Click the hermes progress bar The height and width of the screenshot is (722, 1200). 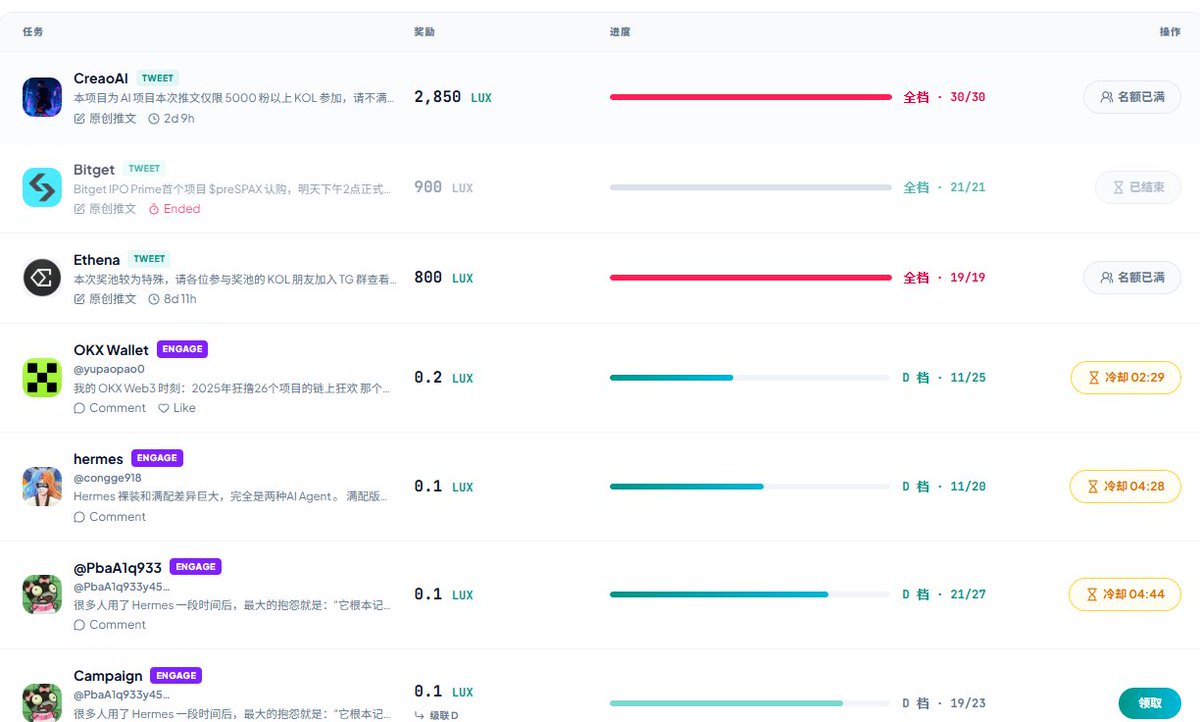750,486
